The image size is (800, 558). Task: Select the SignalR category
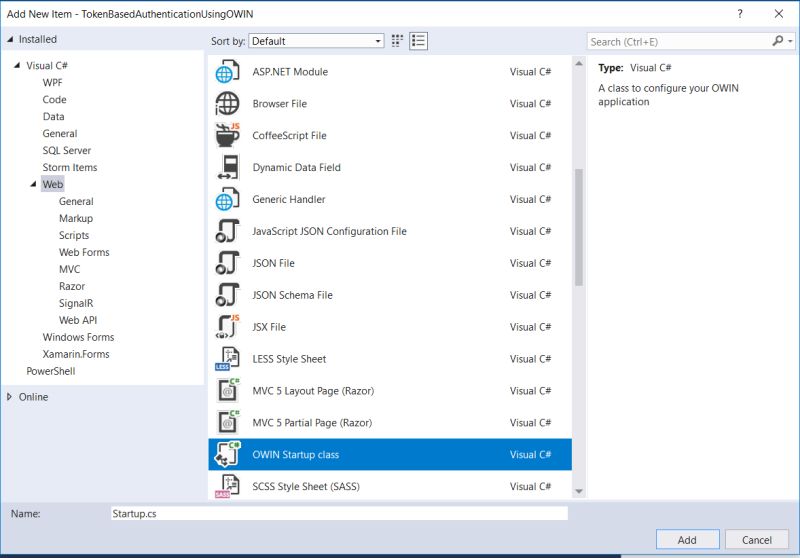point(76,303)
